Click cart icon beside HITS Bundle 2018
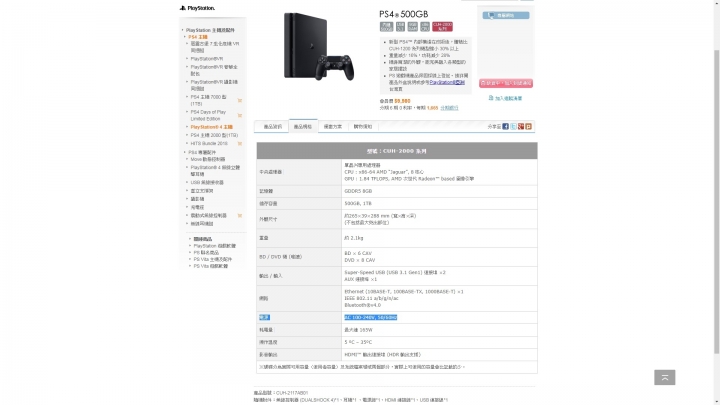 tap(240, 144)
